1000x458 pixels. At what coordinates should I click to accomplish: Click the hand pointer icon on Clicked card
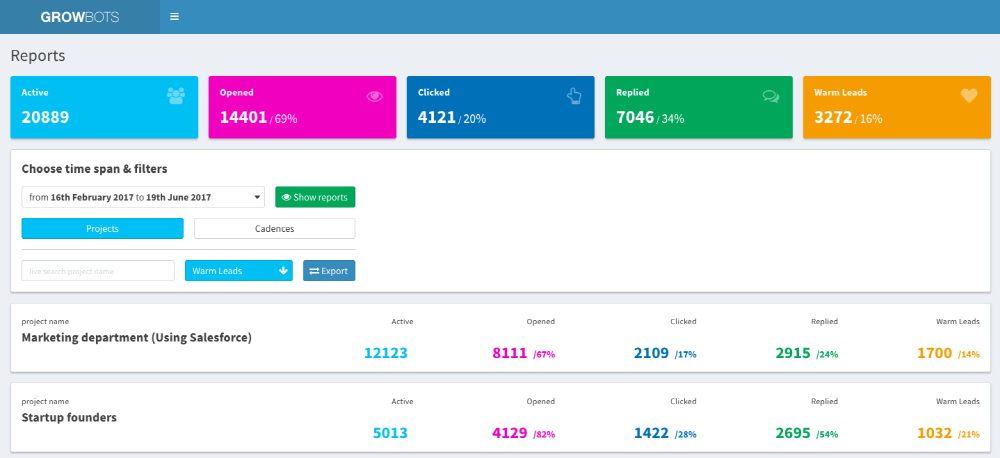click(x=573, y=96)
